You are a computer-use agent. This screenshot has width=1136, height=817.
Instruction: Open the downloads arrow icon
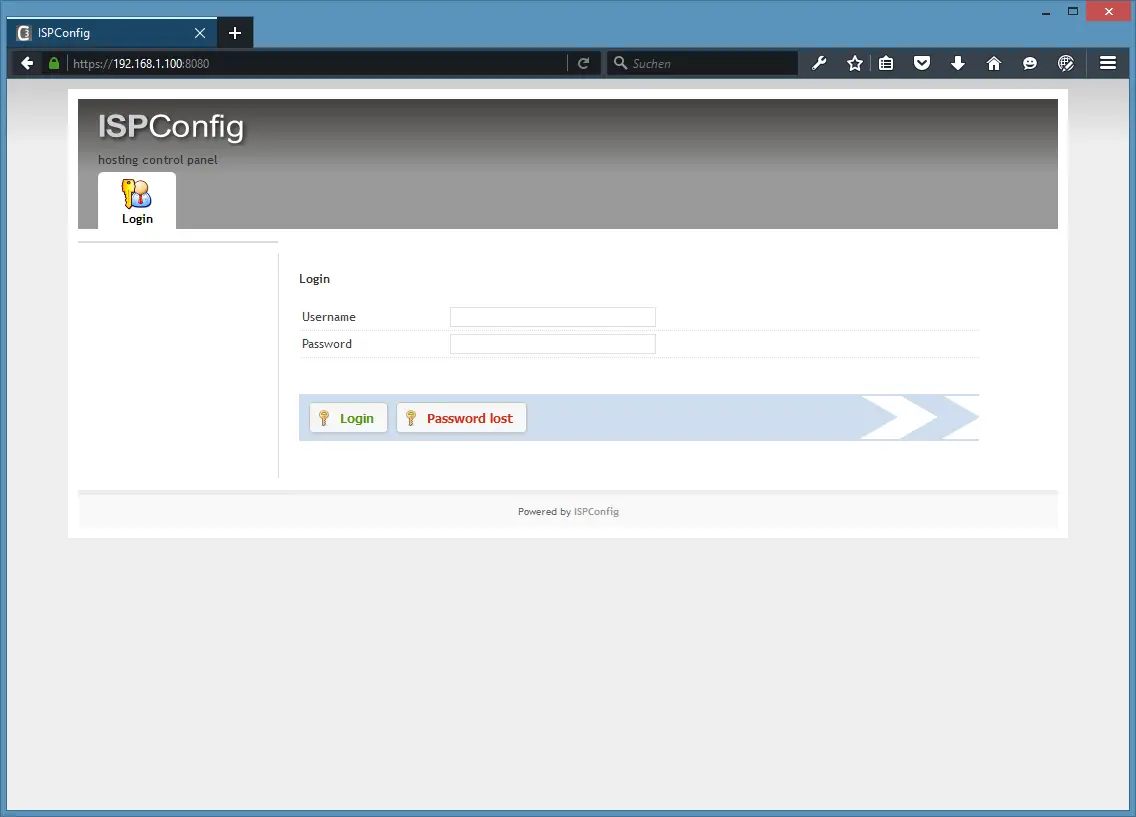[x=958, y=63]
